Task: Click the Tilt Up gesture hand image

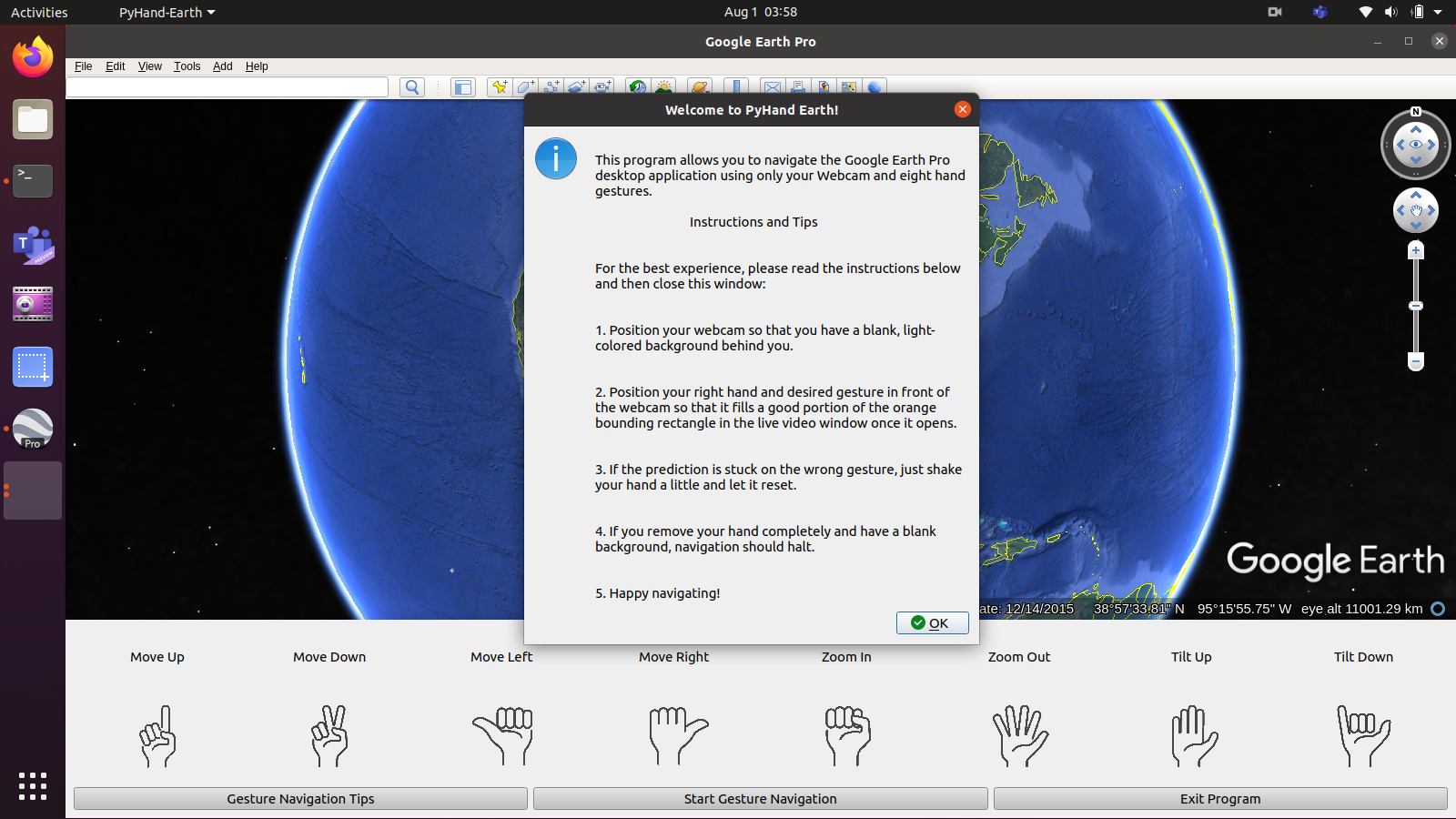Action: pyautogui.click(x=1193, y=735)
